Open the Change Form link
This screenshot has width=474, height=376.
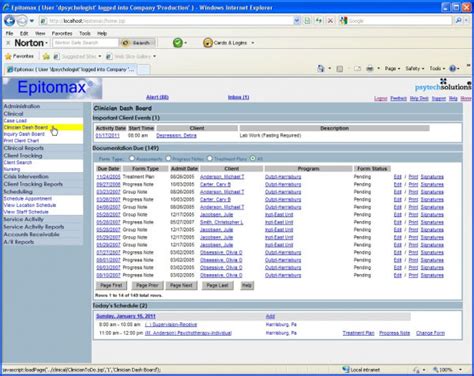point(430,333)
